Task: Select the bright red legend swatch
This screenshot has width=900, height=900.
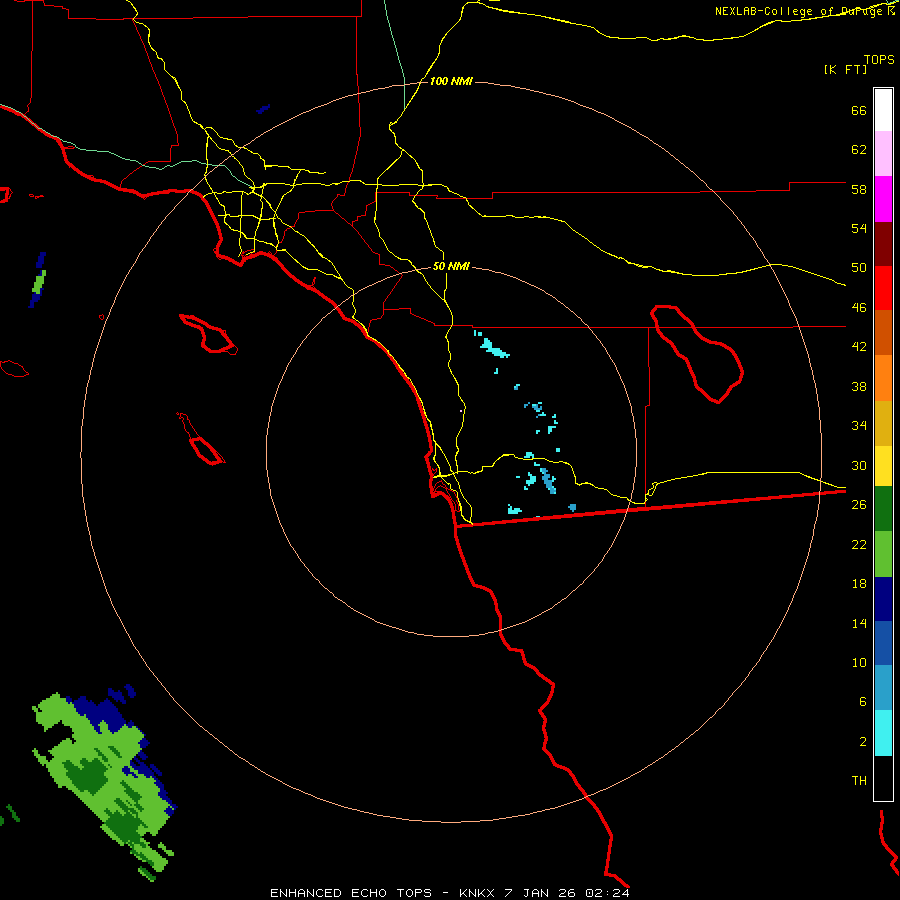Action: click(x=883, y=288)
